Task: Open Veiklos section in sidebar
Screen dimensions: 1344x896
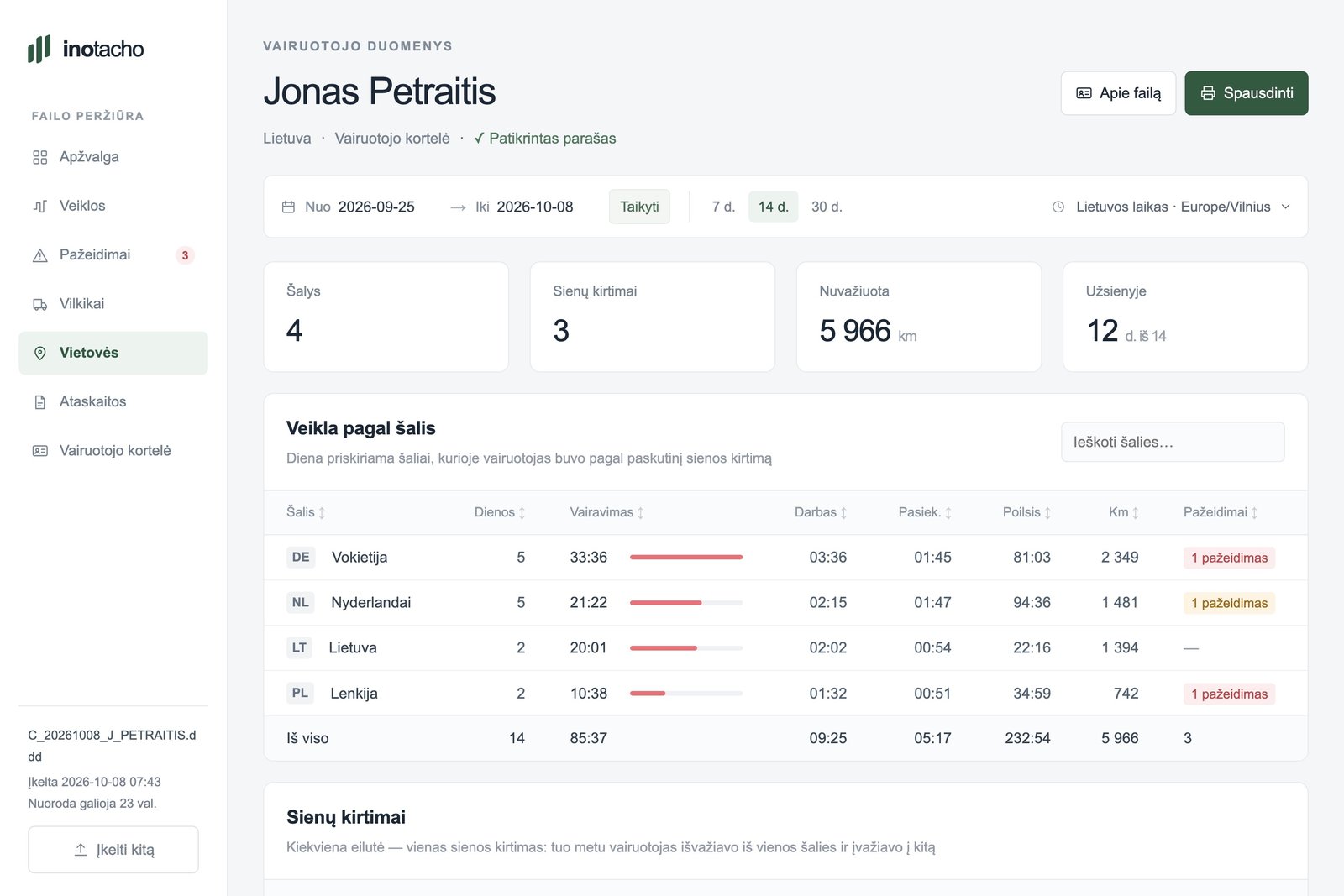Action: pos(113,206)
